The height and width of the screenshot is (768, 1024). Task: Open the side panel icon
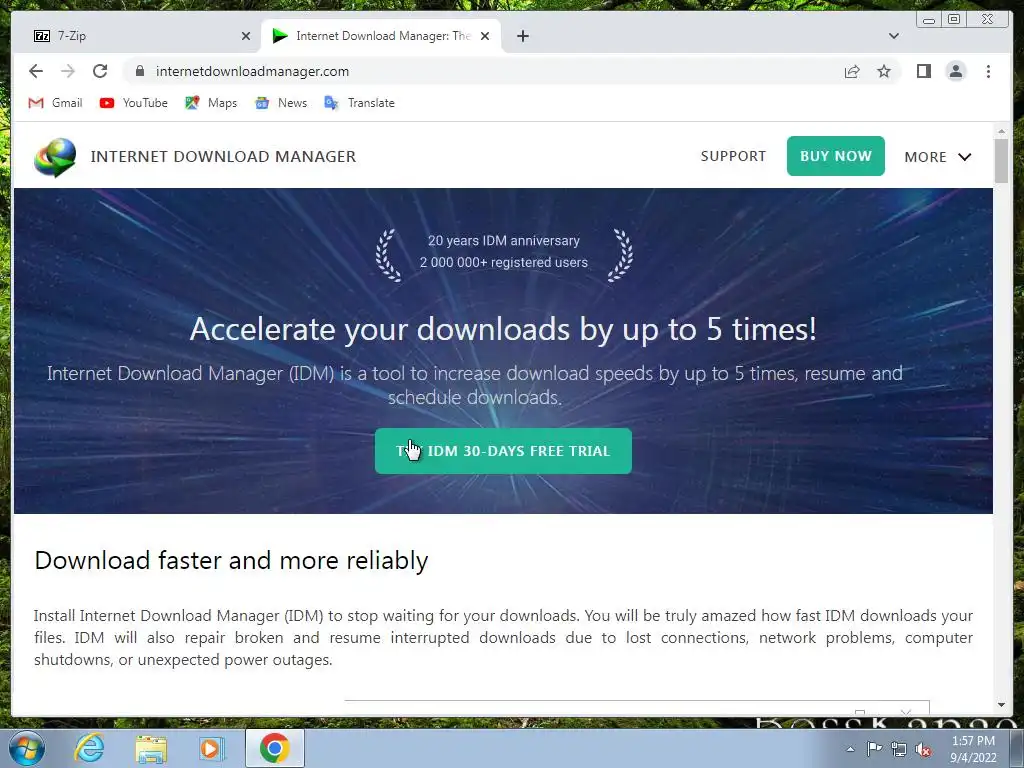pyautogui.click(x=923, y=71)
